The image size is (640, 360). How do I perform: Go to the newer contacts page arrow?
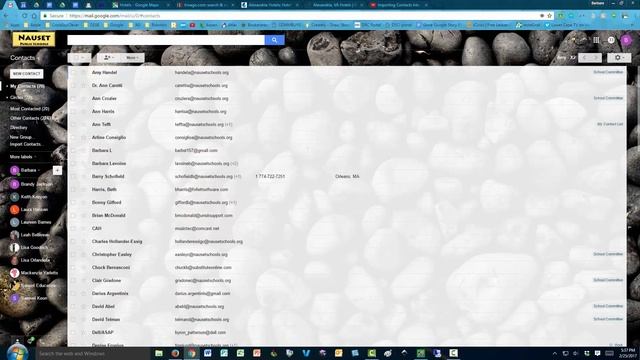point(584,58)
